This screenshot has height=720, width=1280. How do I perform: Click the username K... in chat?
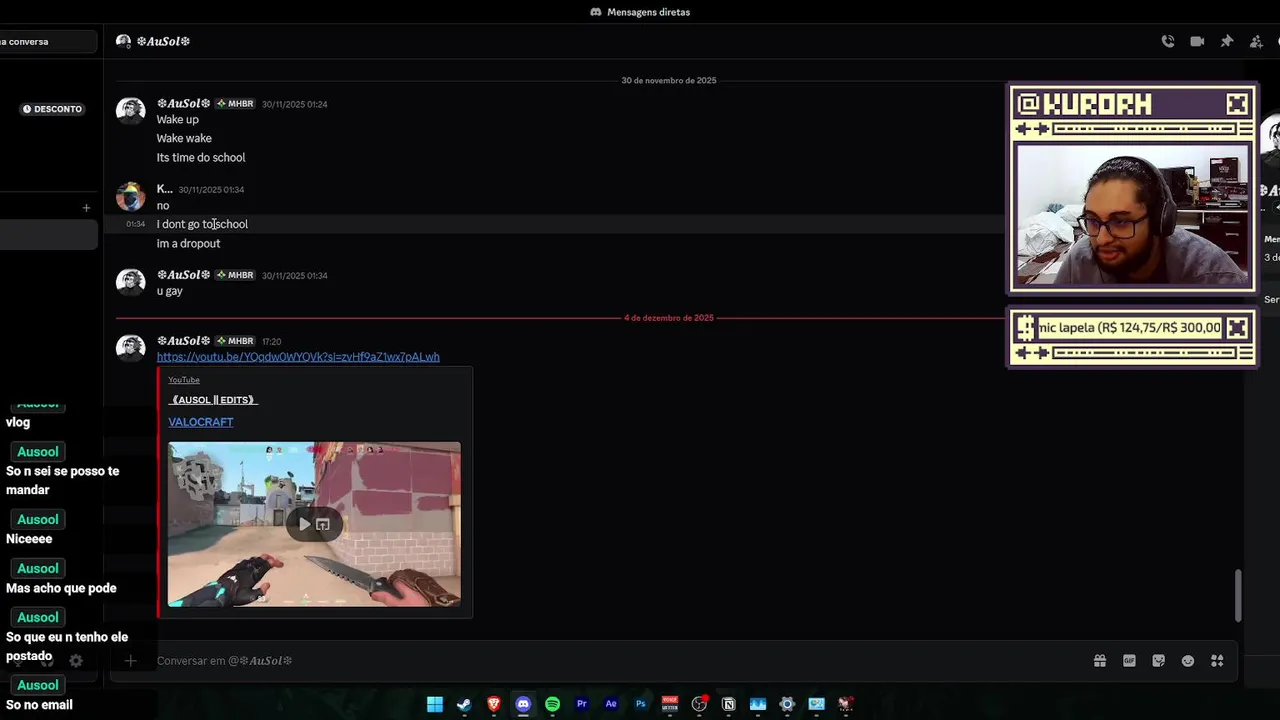tap(164, 189)
